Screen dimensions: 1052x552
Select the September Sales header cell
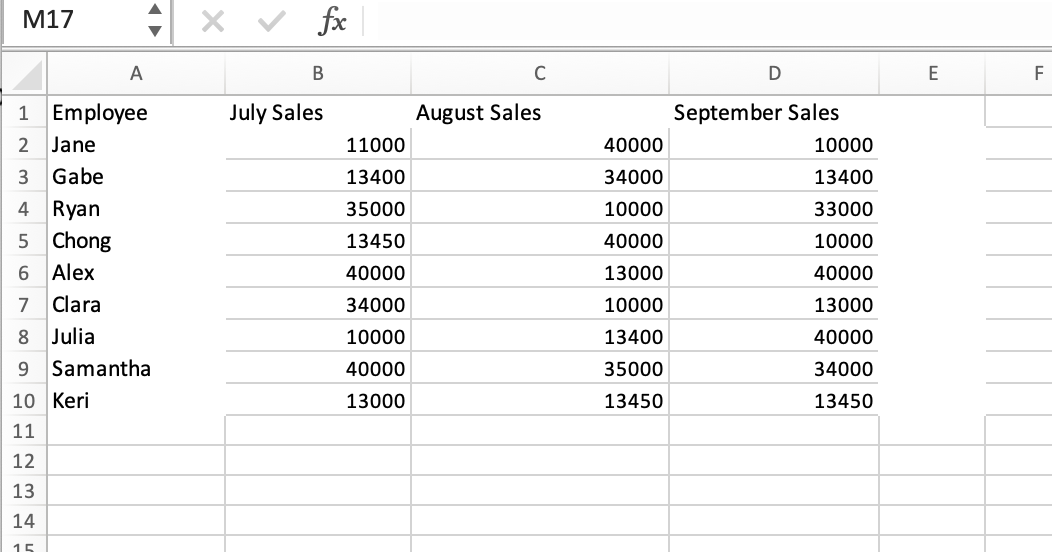(774, 112)
